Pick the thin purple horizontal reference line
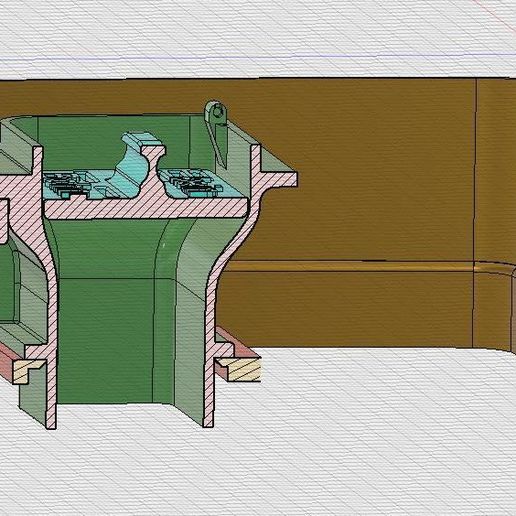Viewport: 516px width, 516px height. point(258,57)
